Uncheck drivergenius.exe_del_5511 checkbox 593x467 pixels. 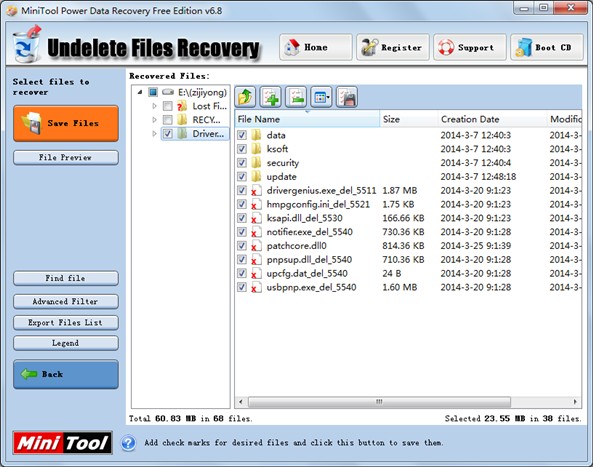coord(242,190)
